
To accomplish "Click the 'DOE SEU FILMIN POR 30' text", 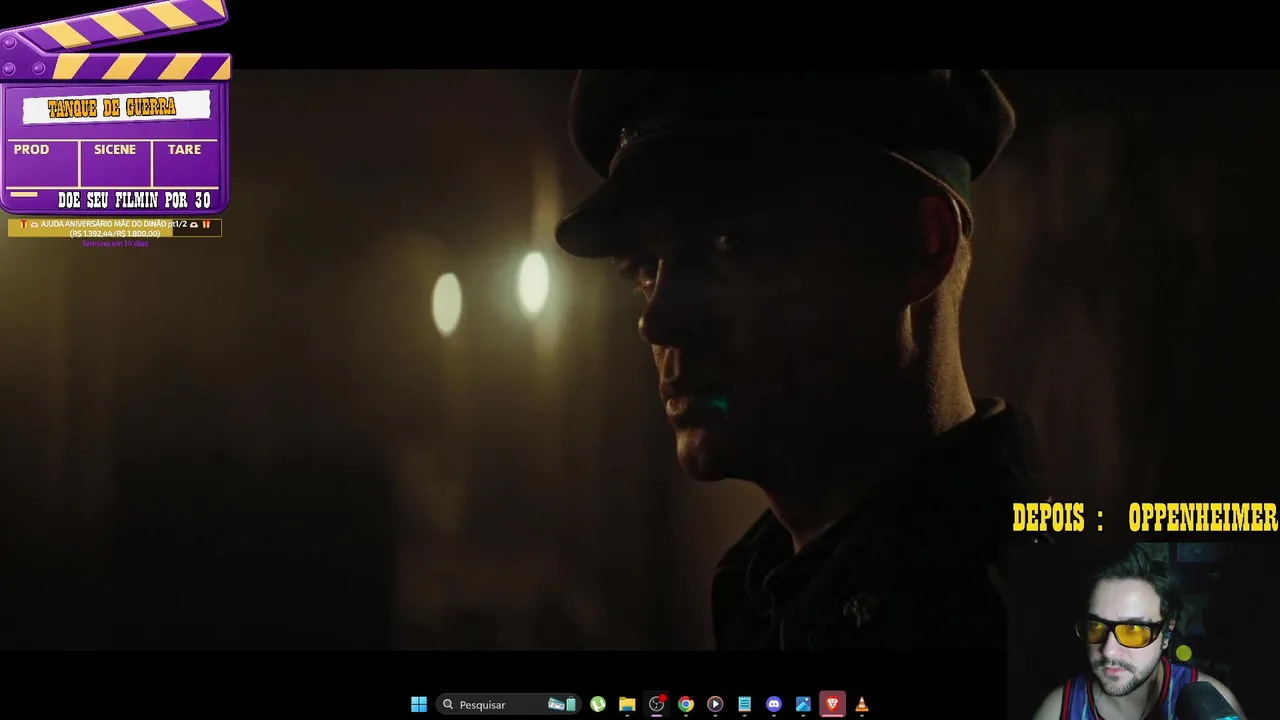I will [x=134, y=200].
